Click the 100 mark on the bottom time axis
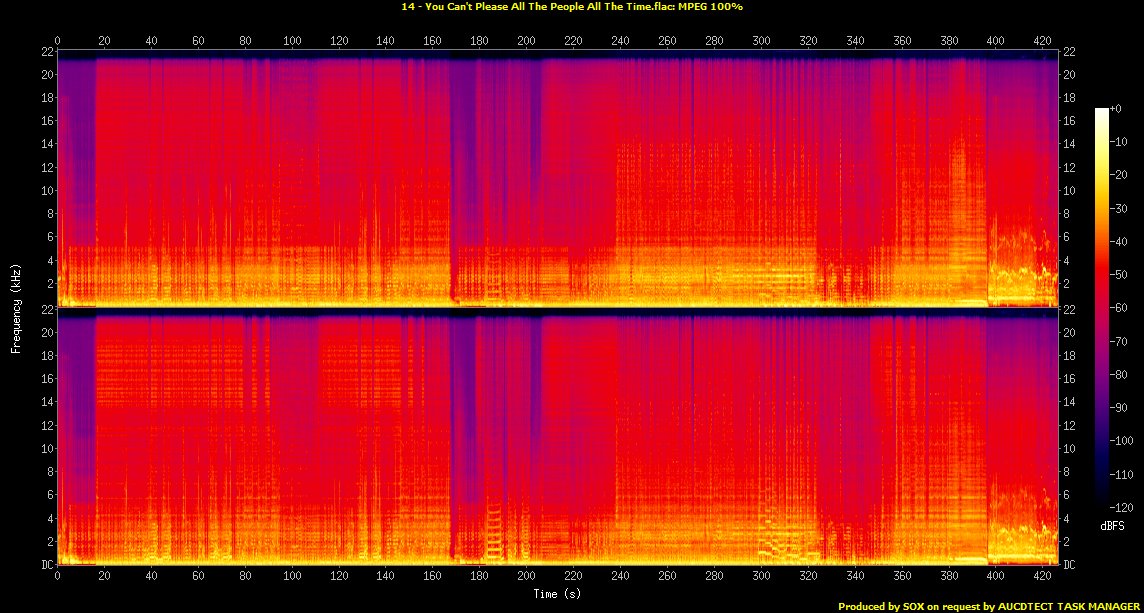 coord(292,578)
